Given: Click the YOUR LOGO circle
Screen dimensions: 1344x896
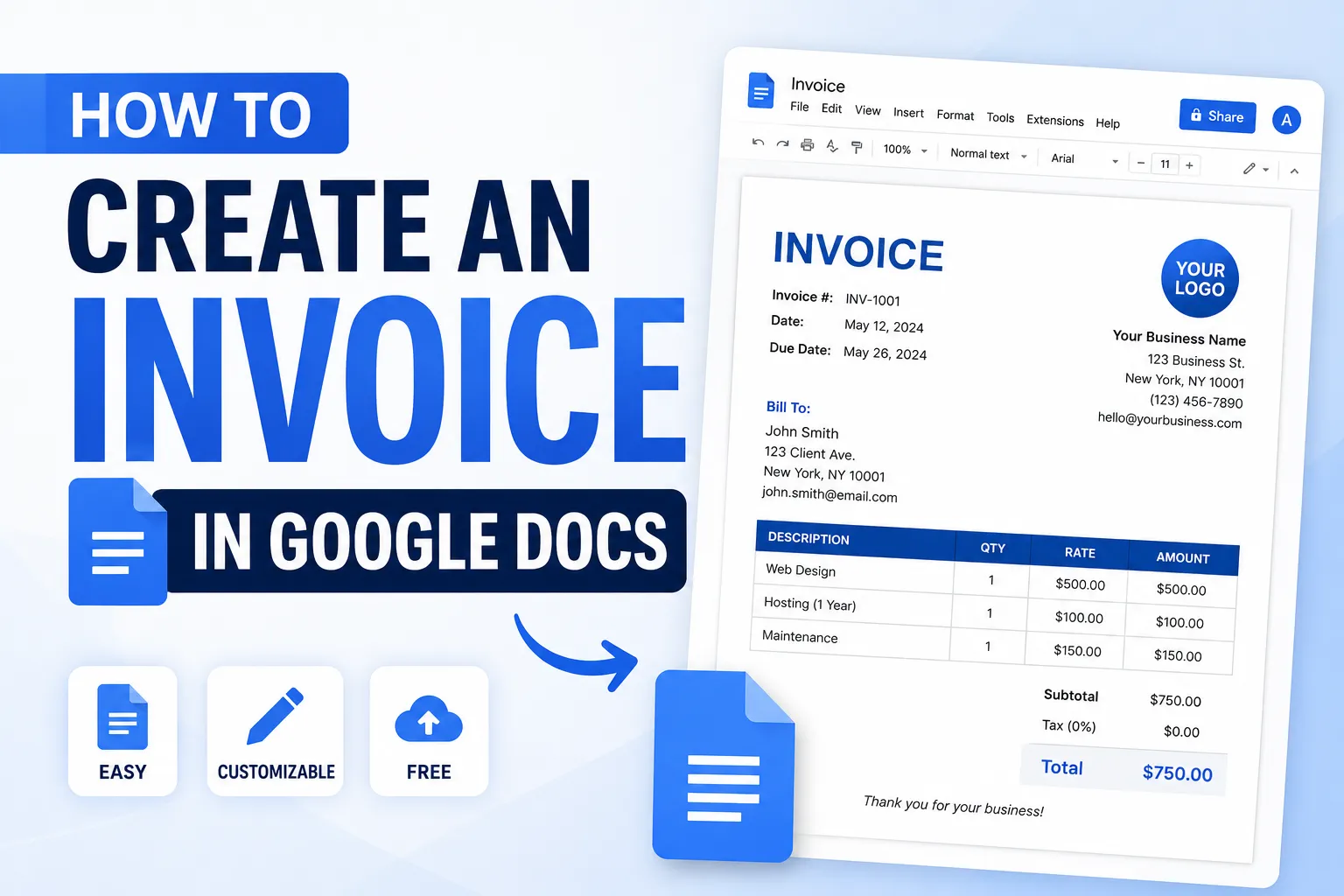Looking at the screenshot, I should pyautogui.click(x=1200, y=278).
